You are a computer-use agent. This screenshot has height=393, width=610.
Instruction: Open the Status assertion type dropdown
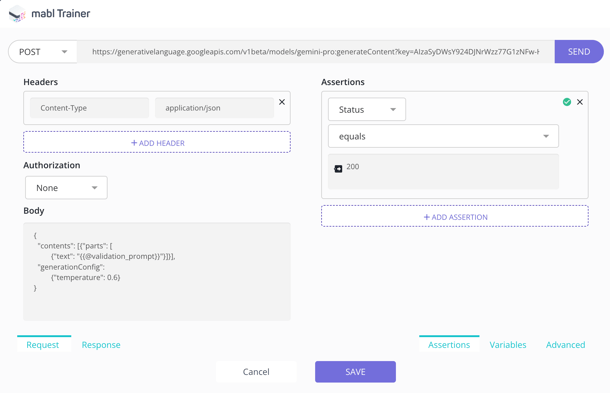[367, 109]
